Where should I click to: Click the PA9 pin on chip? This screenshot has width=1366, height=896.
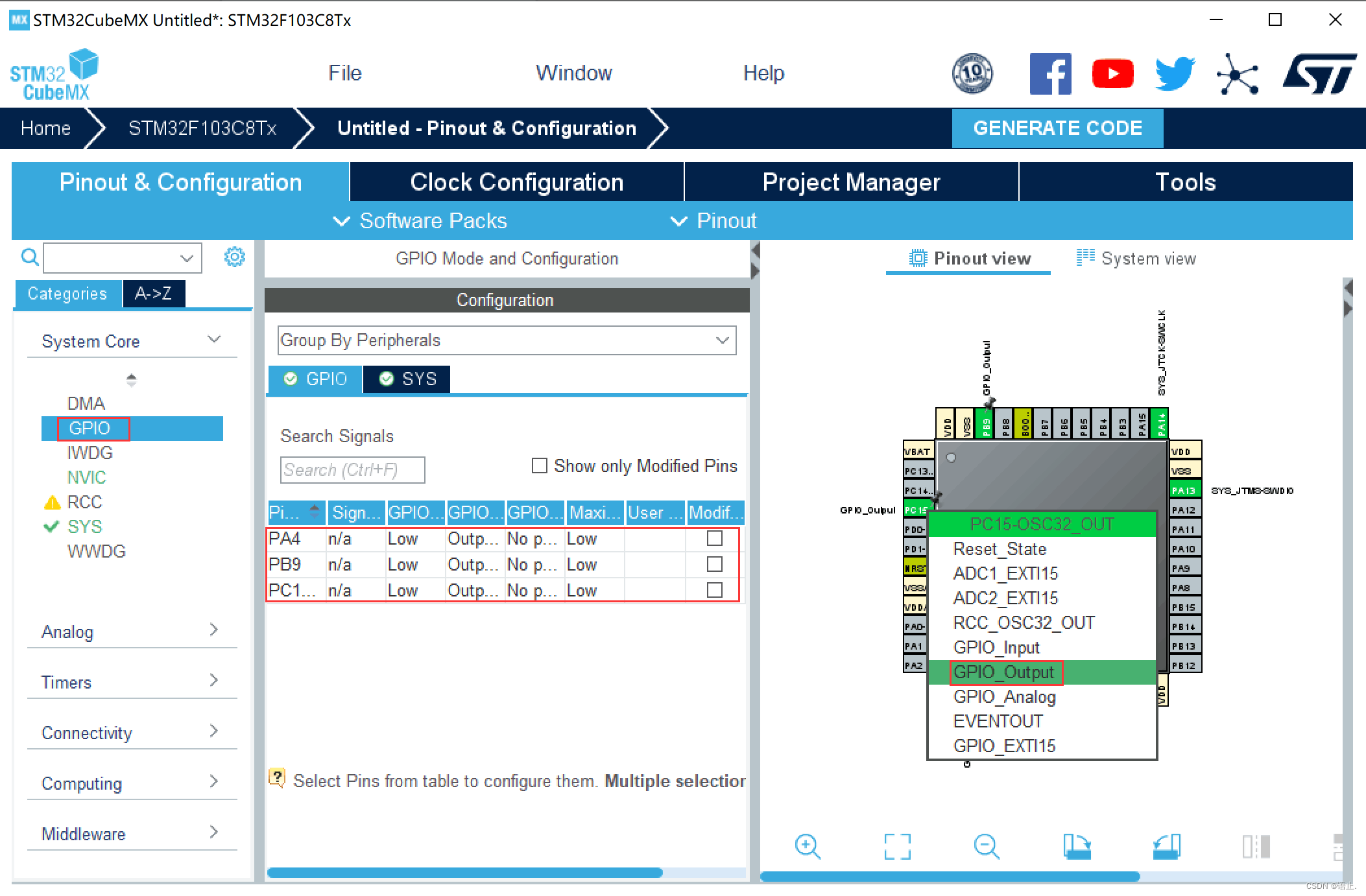coord(1185,568)
